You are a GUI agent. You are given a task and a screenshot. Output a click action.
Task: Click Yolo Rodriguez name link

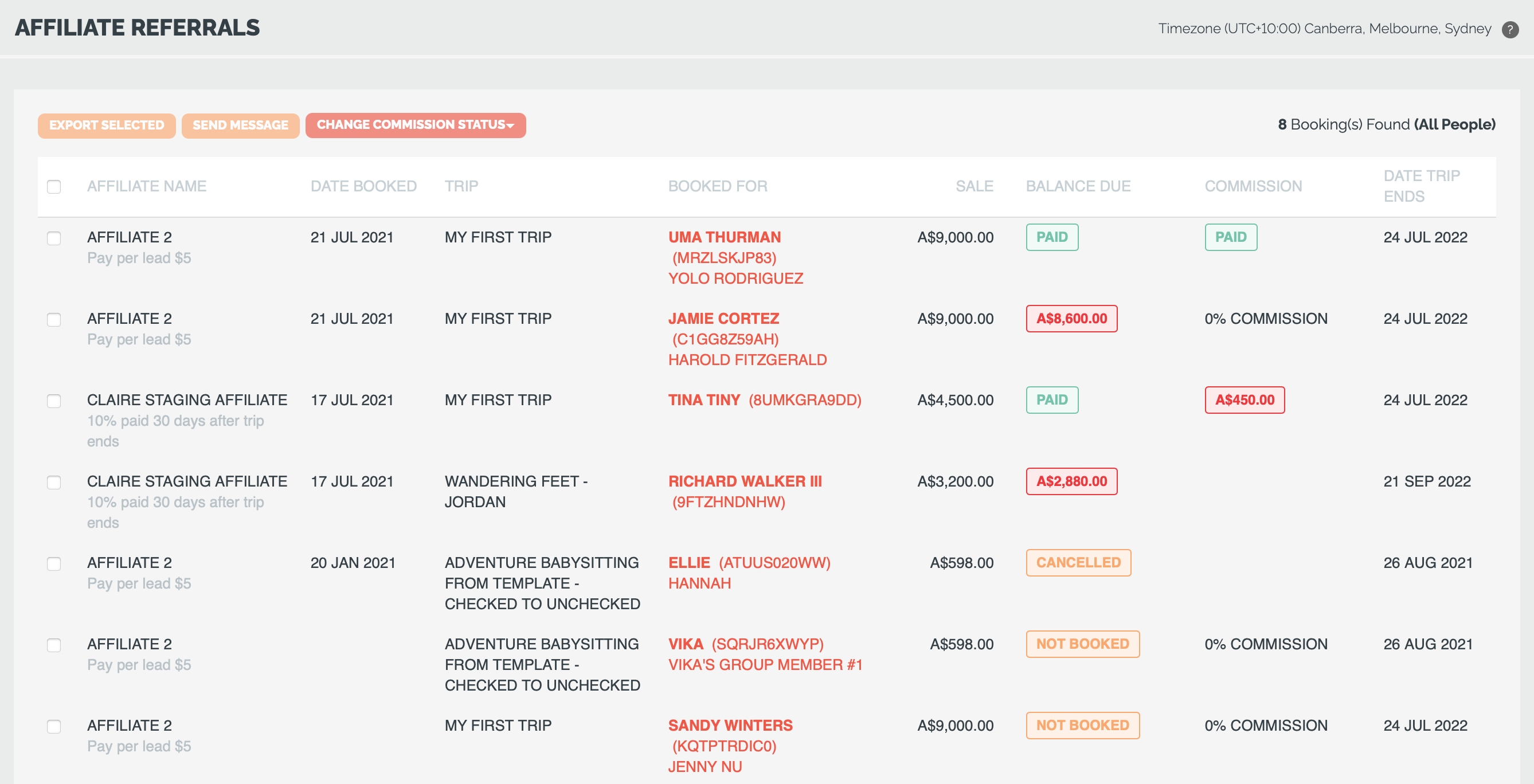tap(735, 279)
